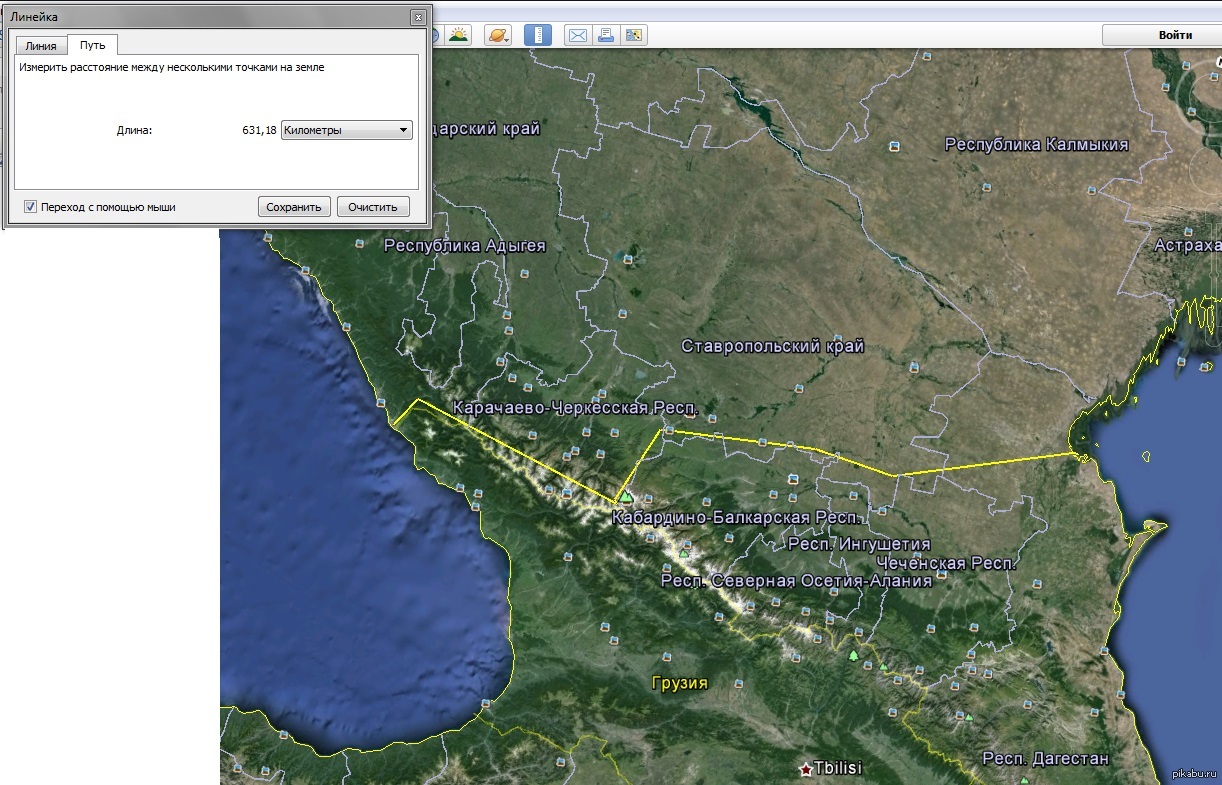Uncheck Переход с помощью мыши checkbox
Screen dimensions: 1222x785
[x=30, y=207]
